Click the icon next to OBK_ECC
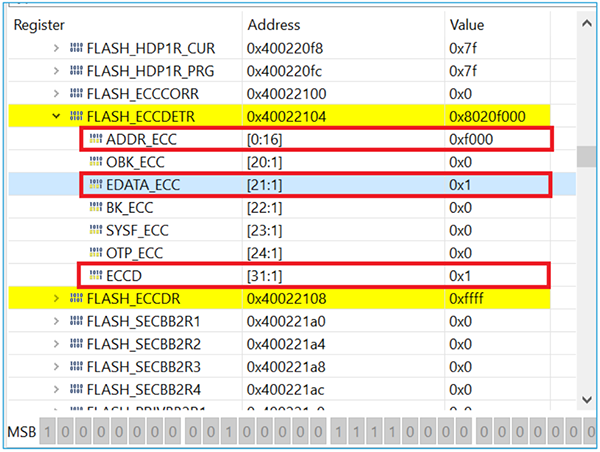This screenshot has width=600, height=452. tap(96, 162)
